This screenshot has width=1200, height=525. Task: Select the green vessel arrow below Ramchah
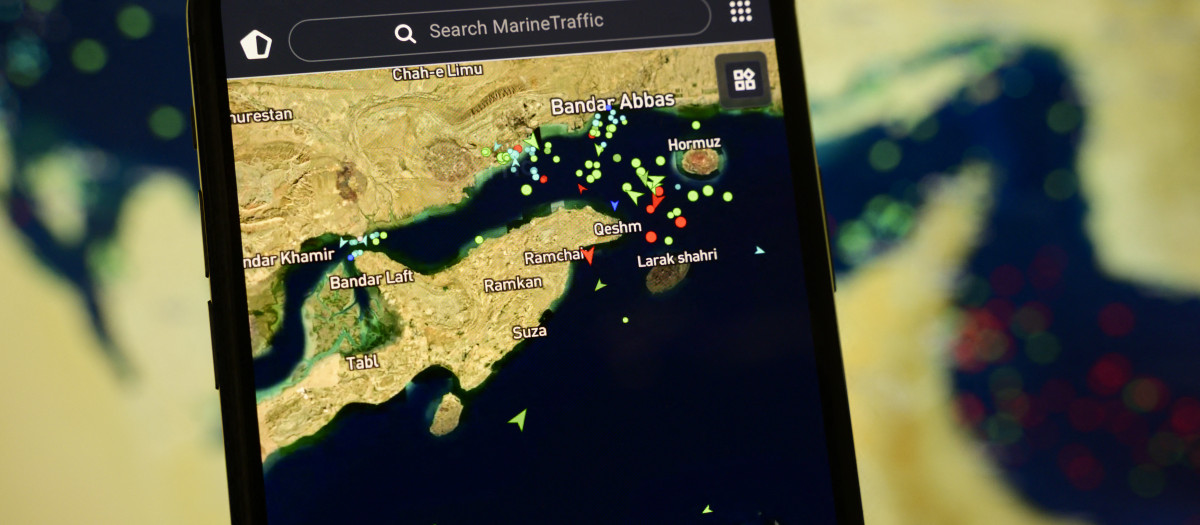coord(600,286)
